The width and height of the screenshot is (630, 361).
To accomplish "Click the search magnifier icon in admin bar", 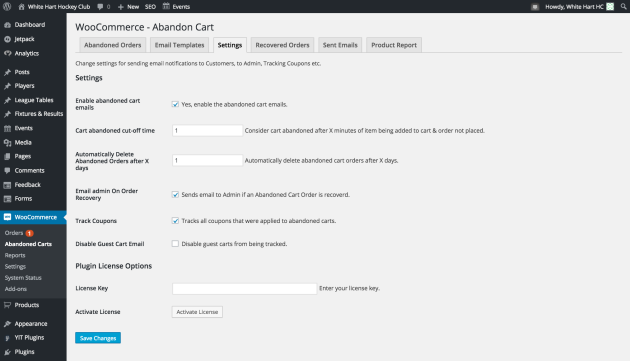I will [x=623, y=6].
